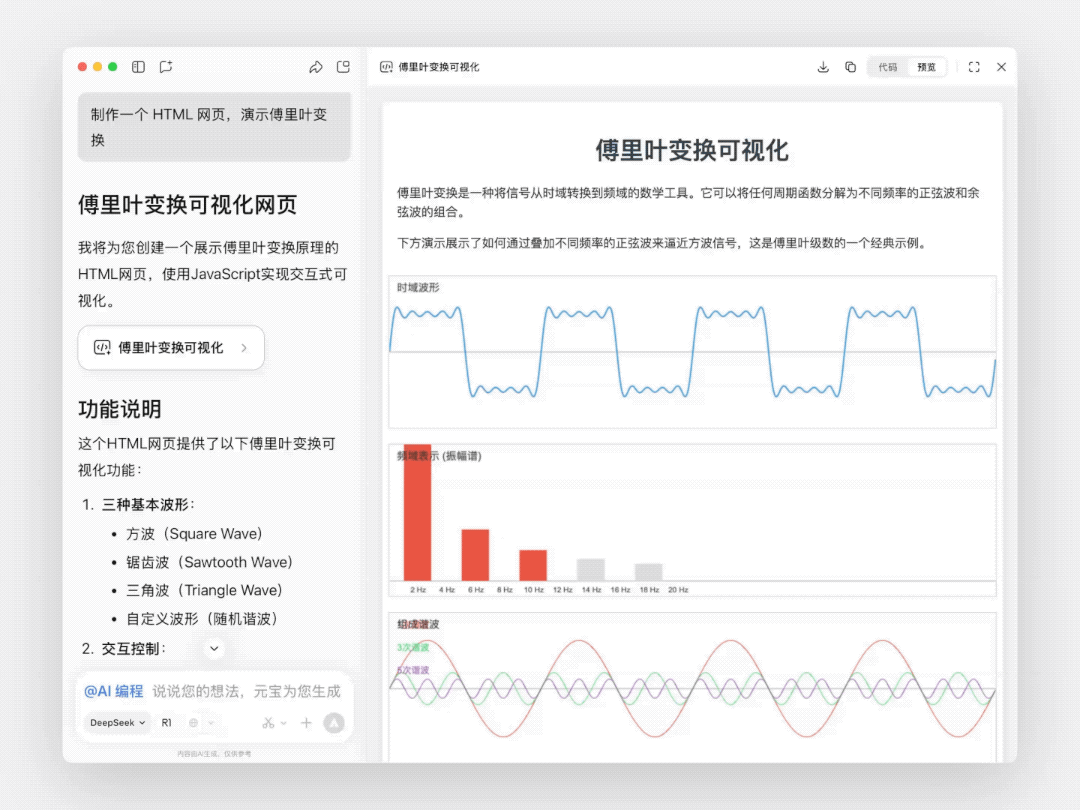Click the @AI 编程 link
The width and height of the screenshot is (1080, 810).
click(x=114, y=691)
